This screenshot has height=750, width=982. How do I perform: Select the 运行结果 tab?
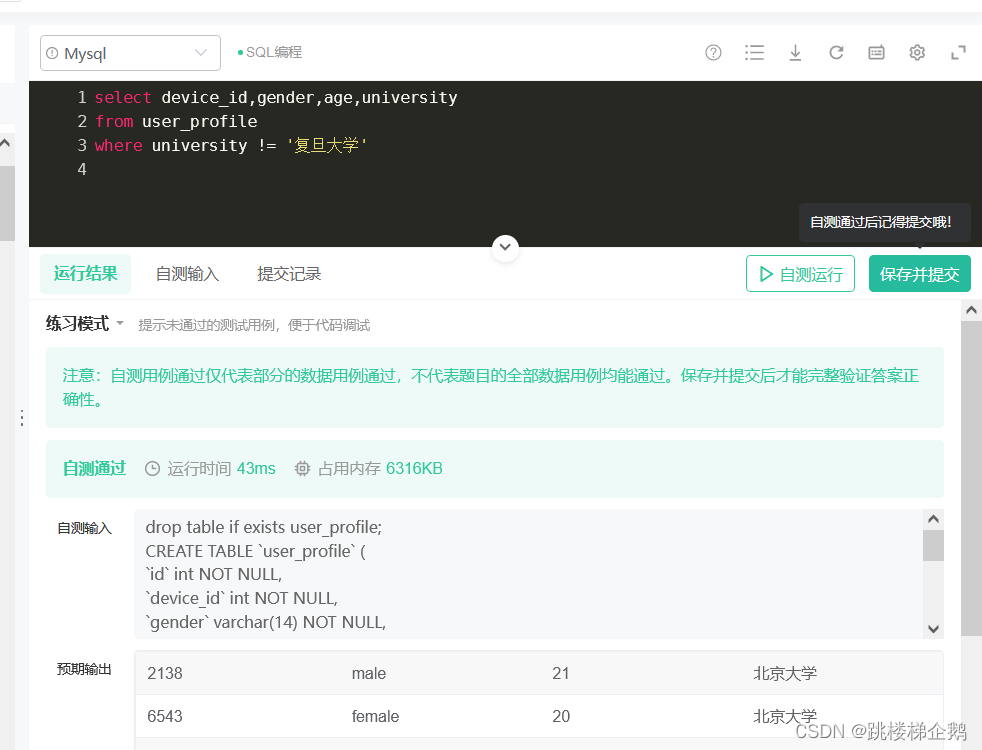click(x=86, y=274)
